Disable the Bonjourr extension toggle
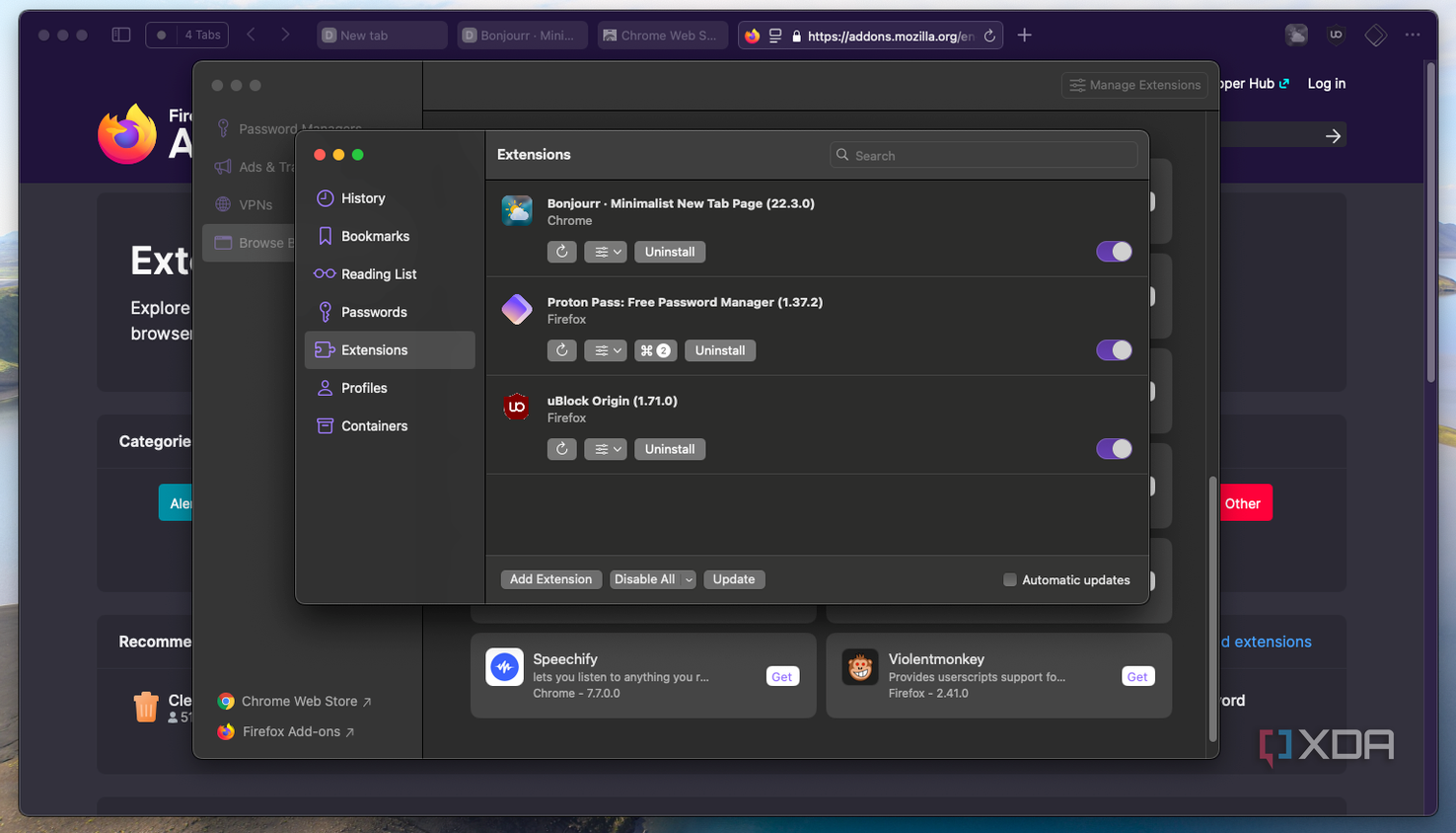Image resolution: width=1456 pixels, height=833 pixels. tap(1114, 252)
